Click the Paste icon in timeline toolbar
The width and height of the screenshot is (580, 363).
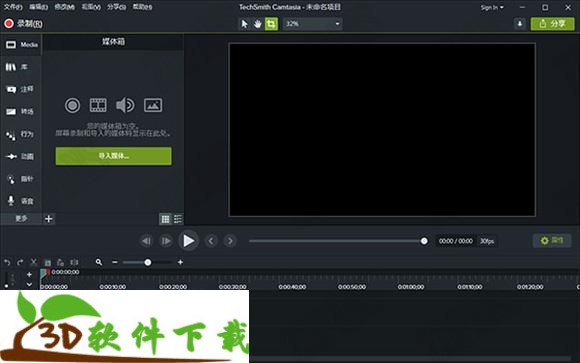click(60, 263)
